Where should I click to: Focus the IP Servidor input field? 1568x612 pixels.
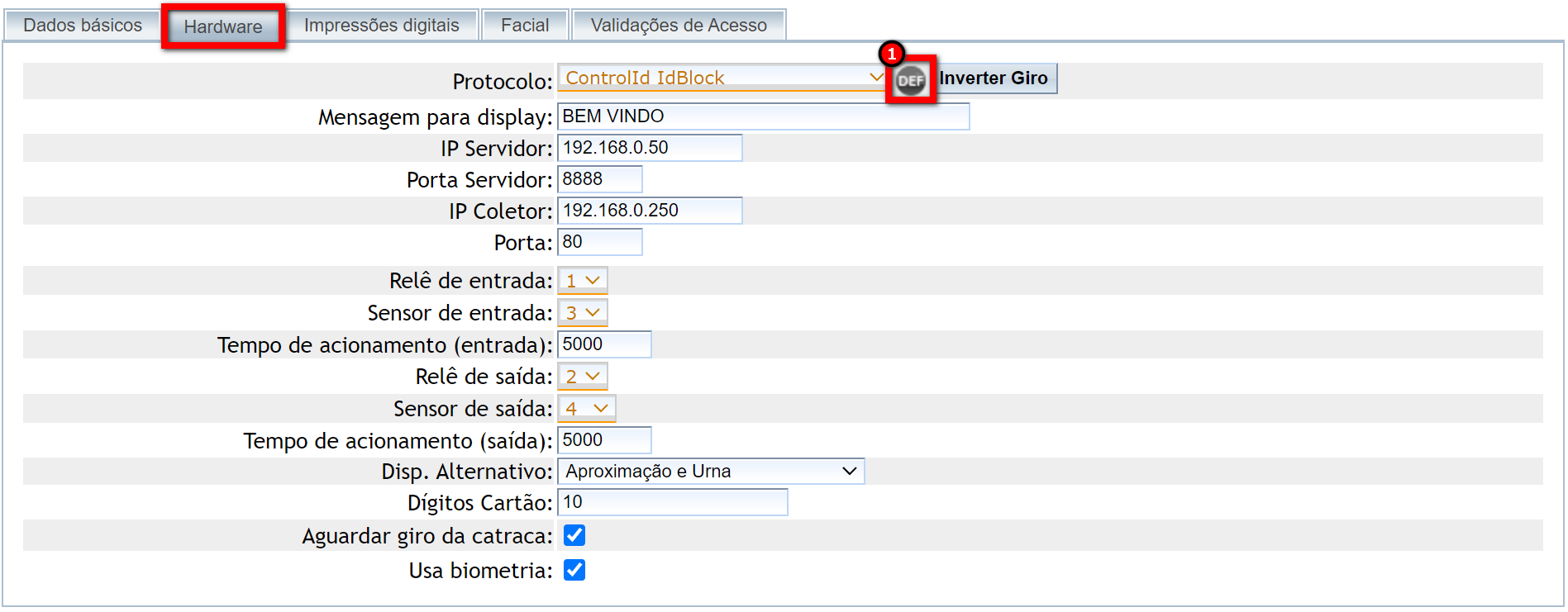click(650, 148)
